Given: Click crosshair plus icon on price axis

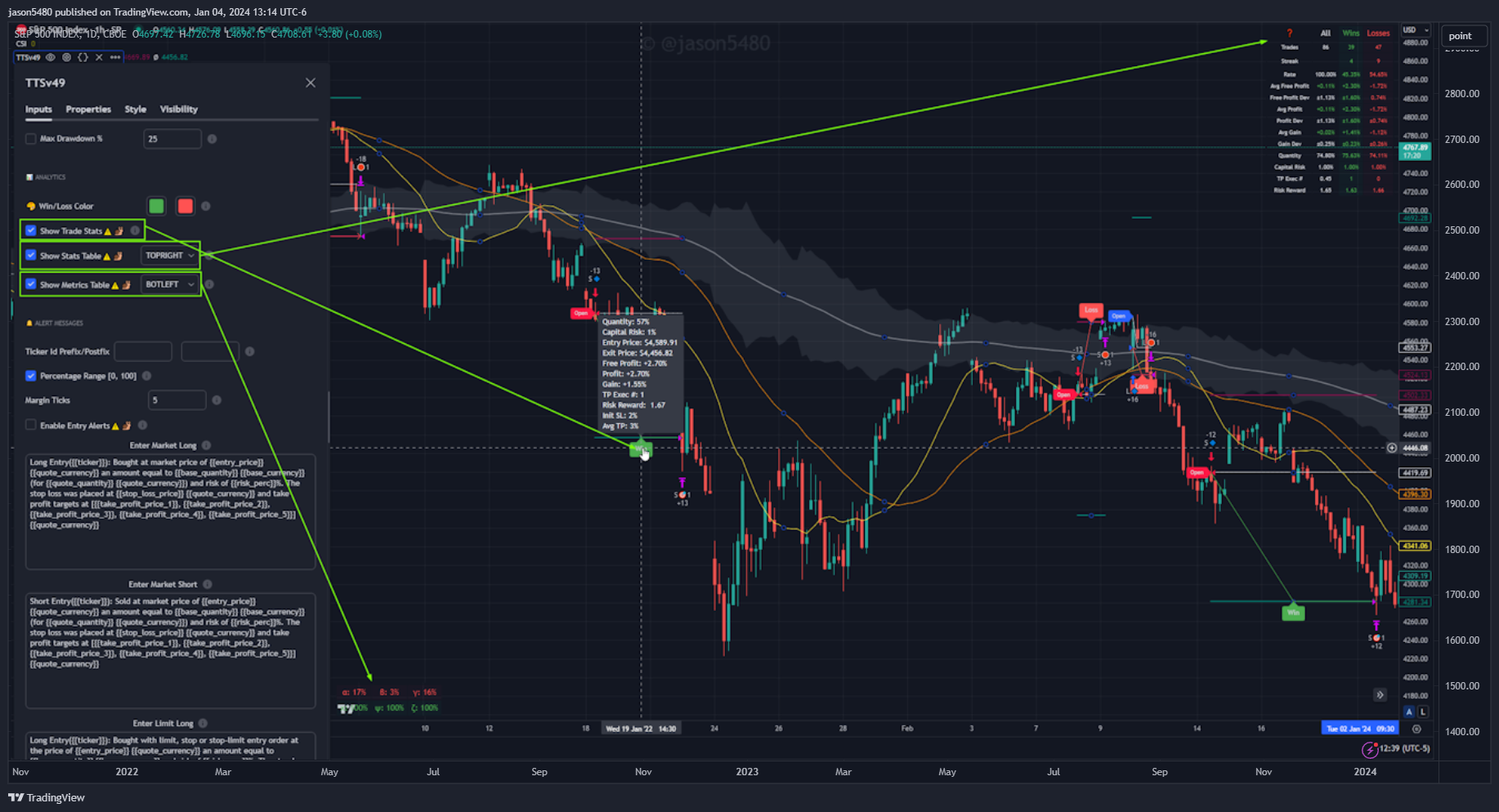Looking at the screenshot, I should [1392, 448].
